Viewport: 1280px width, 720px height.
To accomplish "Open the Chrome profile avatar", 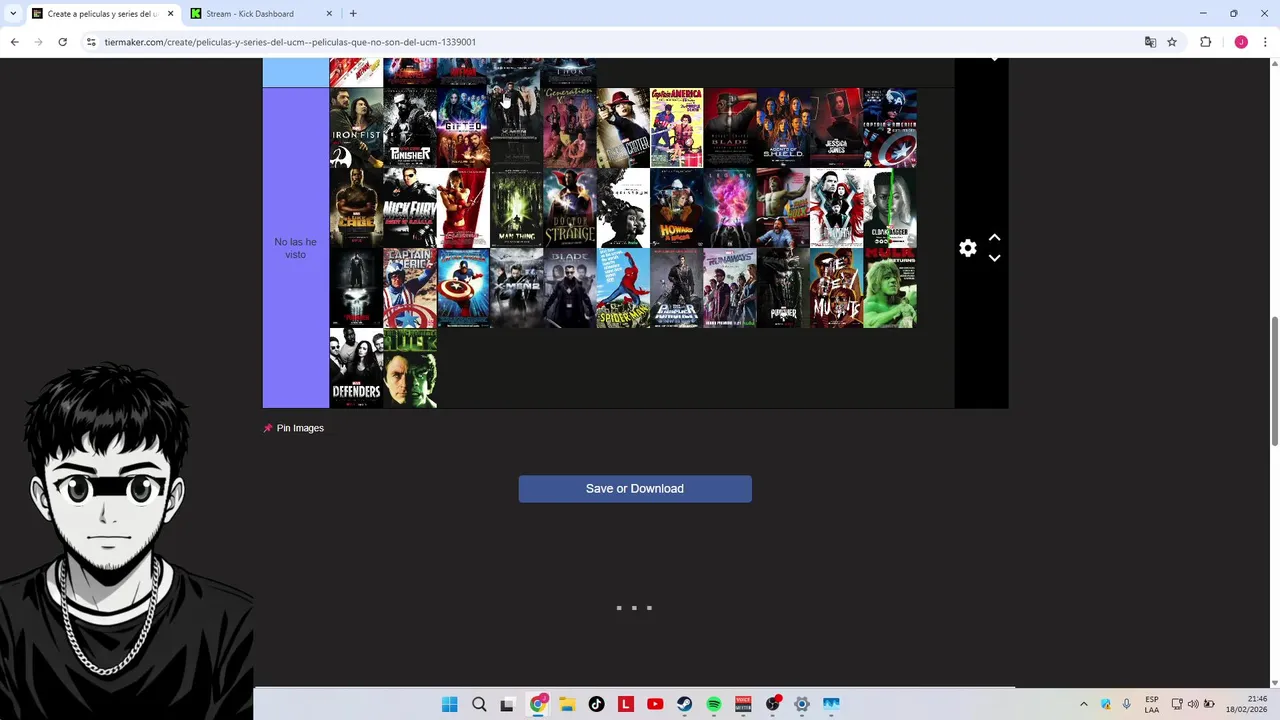I will 1241,42.
